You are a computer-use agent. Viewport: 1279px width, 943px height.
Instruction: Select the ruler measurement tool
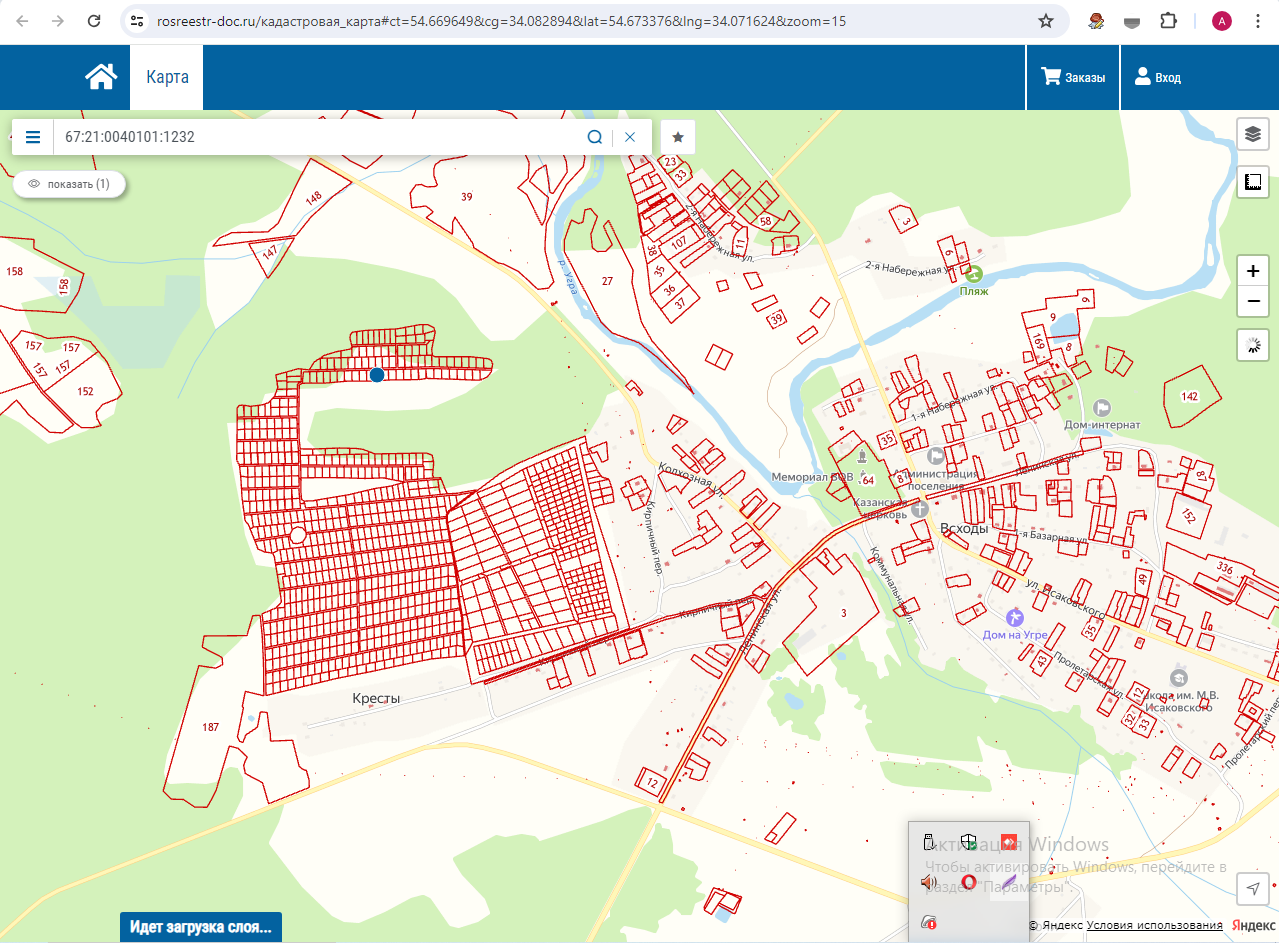[x=1252, y=182]
